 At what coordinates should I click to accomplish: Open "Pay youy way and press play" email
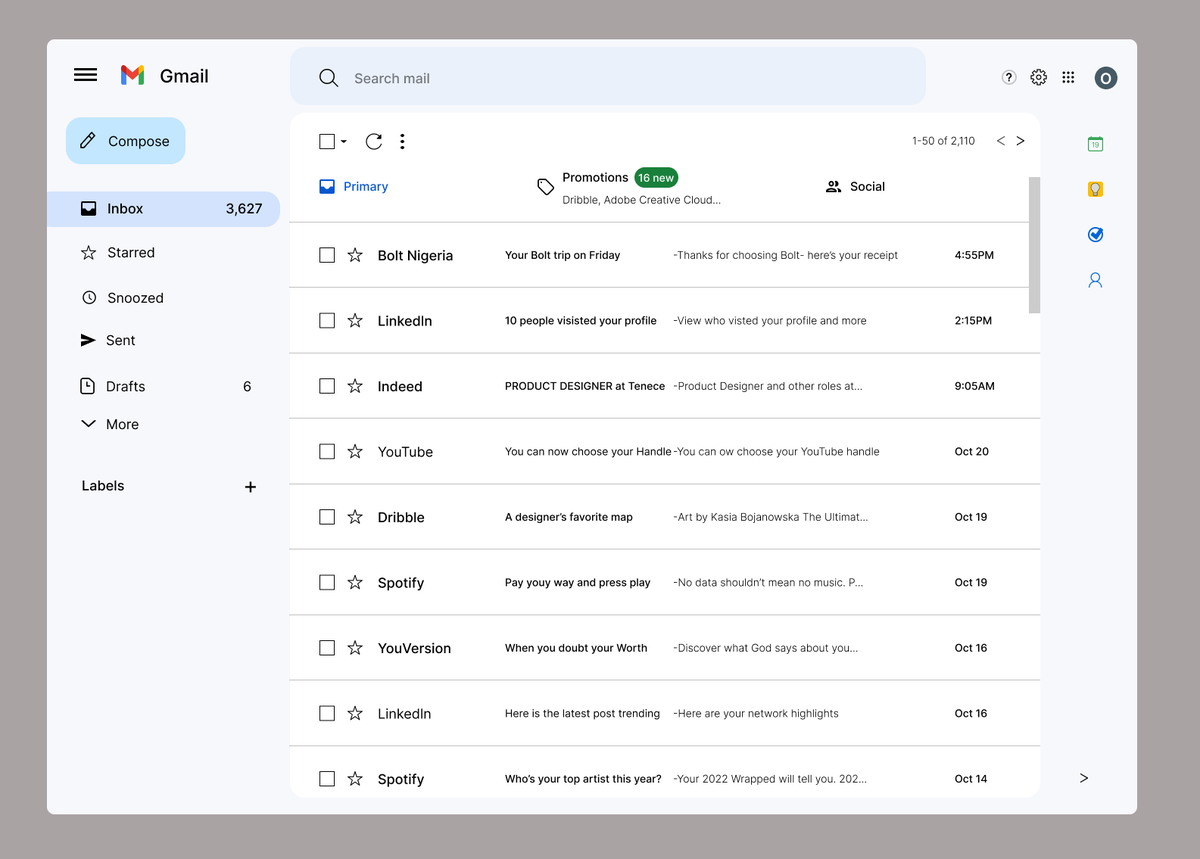pyautogui.click(x=578, y=583)
